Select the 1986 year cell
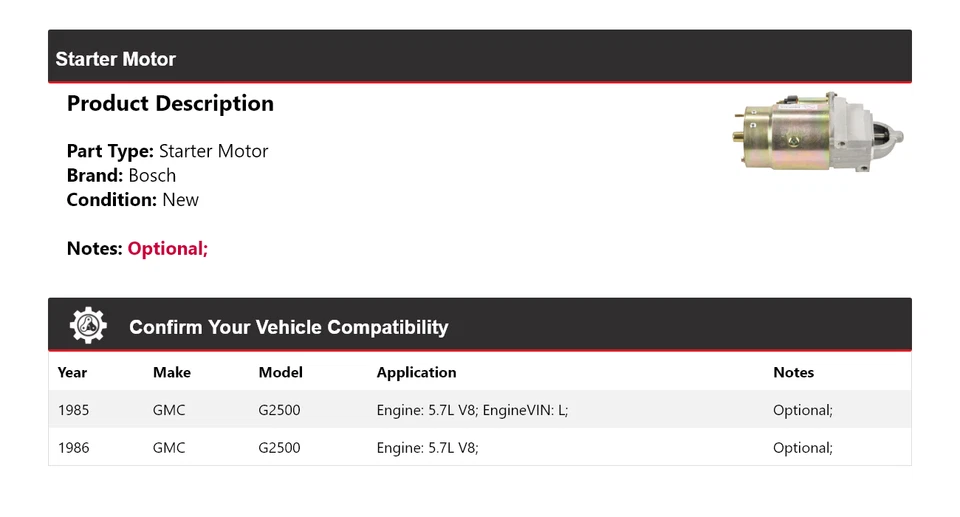The image size is (960, 517). (x=73, y=448)
